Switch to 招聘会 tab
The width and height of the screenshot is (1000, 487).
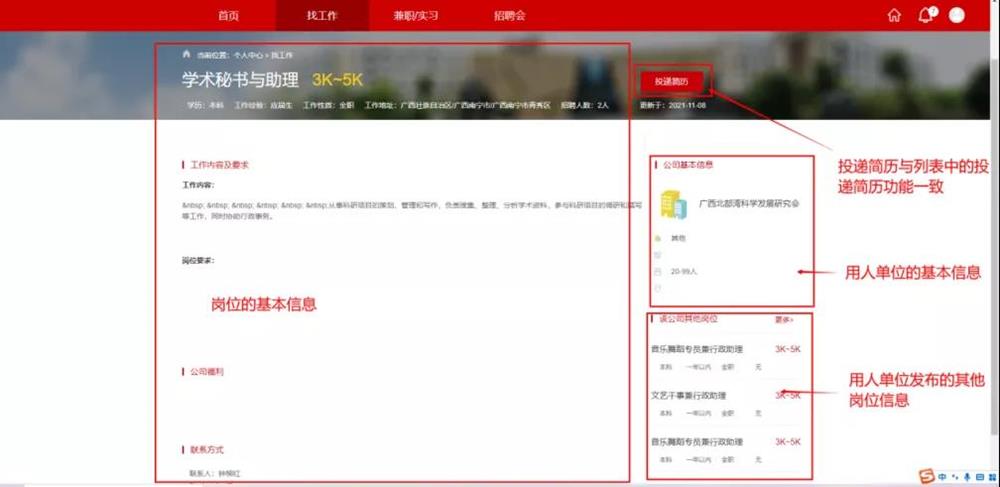[x=509, y=16]
